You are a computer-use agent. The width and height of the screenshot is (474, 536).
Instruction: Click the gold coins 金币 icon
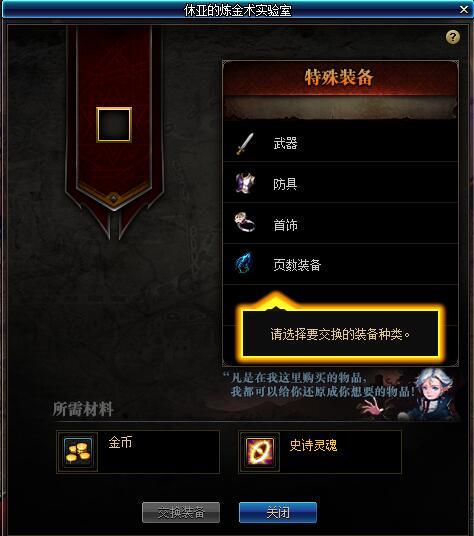(x=78, y=452)
